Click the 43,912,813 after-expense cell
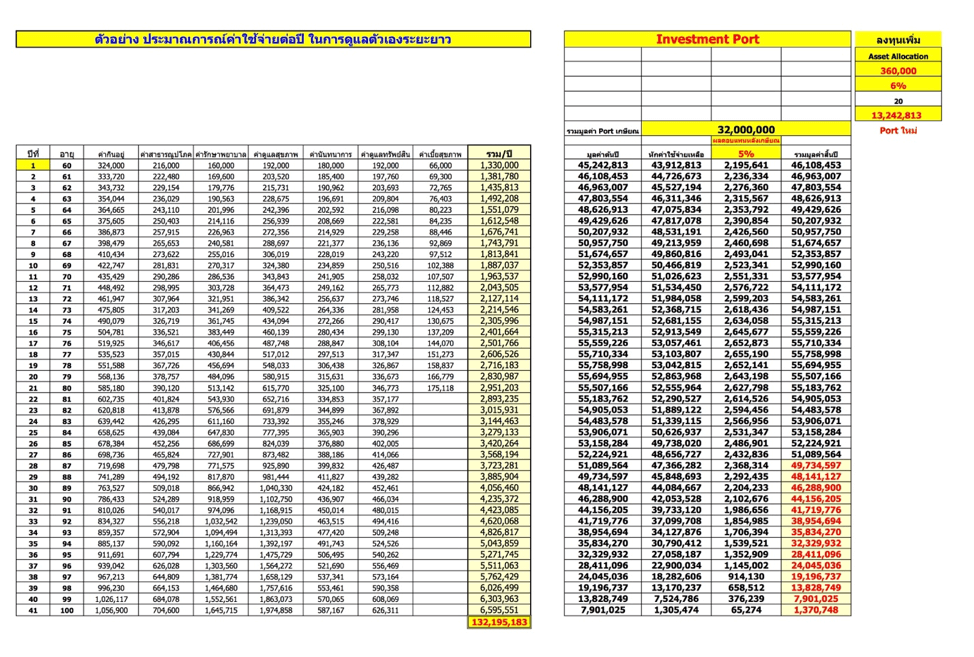The image size is (974, 657). pos(676,165)
